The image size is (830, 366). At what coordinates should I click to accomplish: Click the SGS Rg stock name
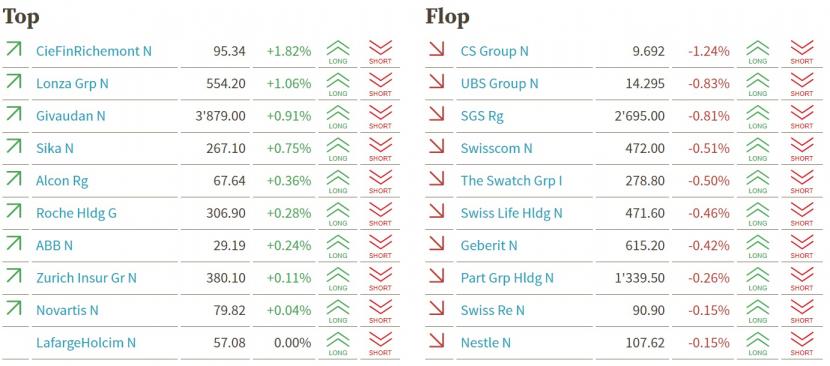pyautogui.click(x=482, y=116)
